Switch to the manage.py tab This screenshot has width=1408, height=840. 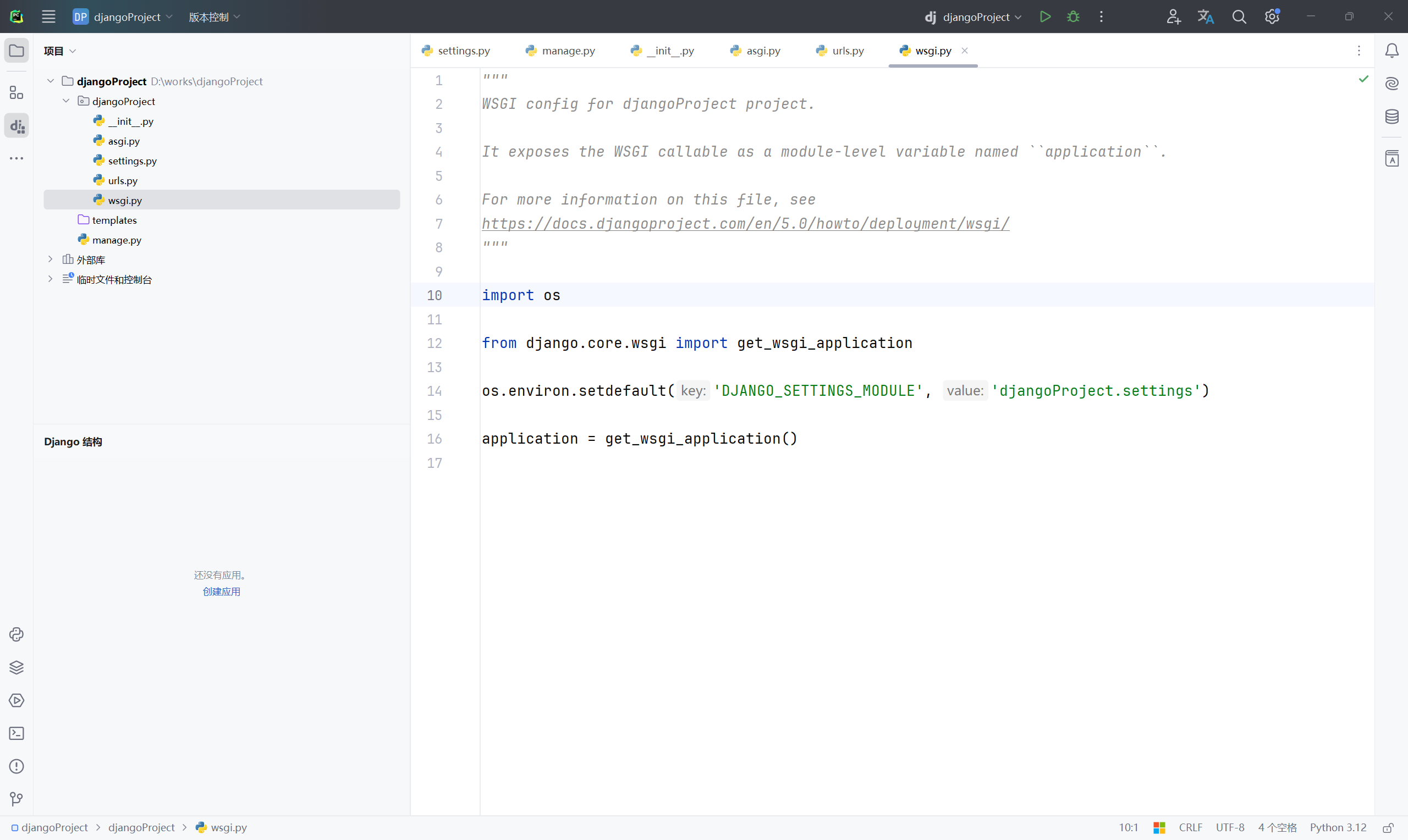(x=560, y=51)
